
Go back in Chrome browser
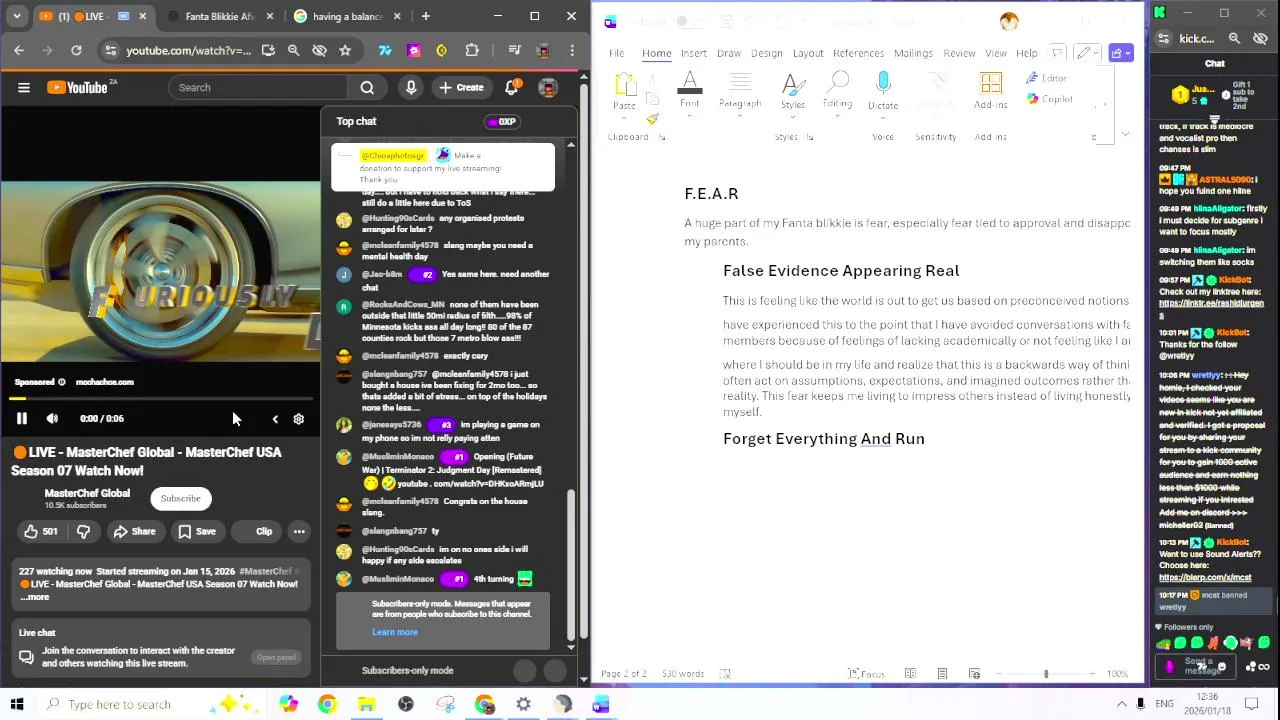click(19, 50)
